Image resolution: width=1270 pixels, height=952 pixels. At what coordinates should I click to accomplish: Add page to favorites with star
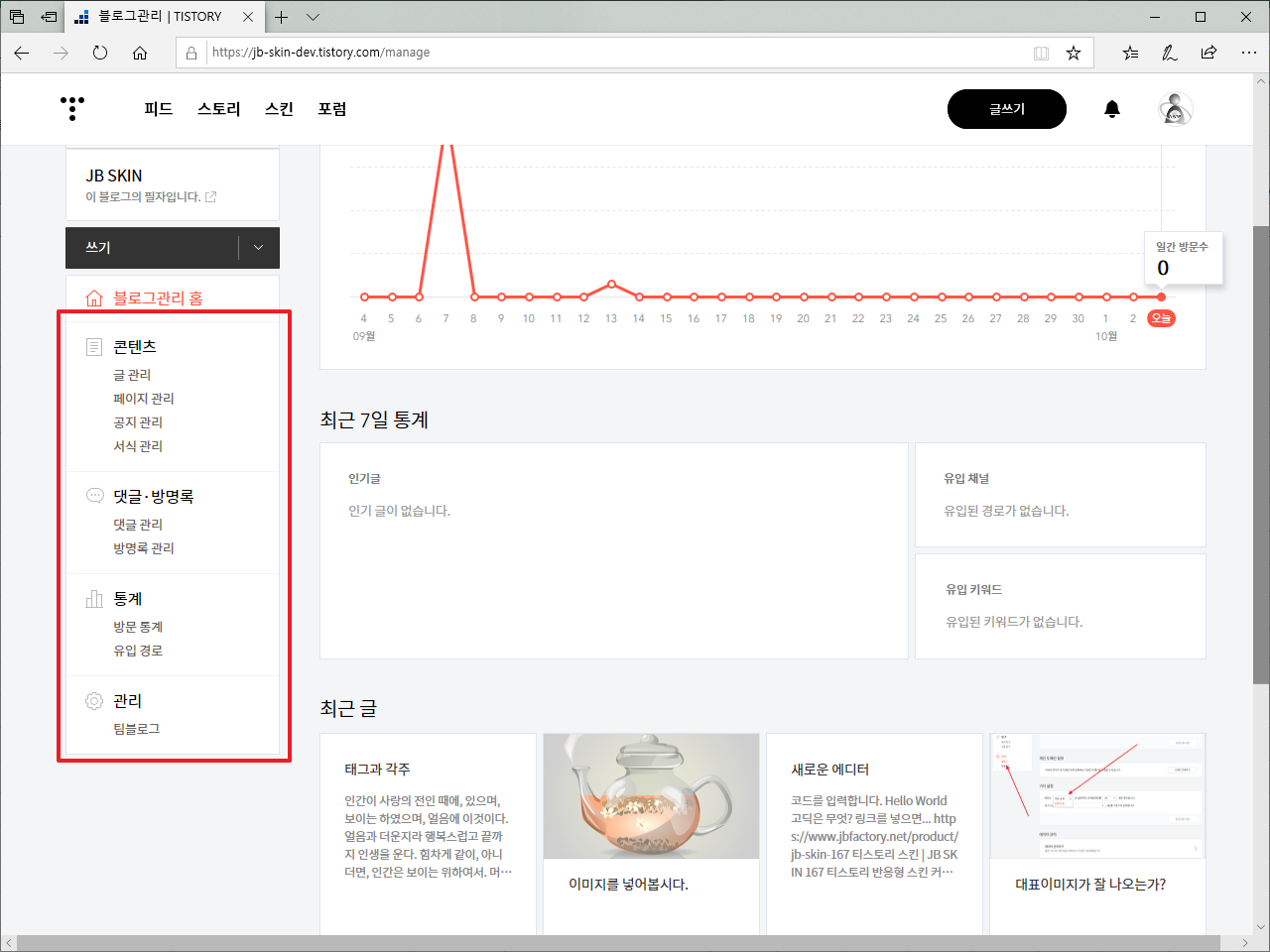pyautogui.click(x=1074, y=54)
